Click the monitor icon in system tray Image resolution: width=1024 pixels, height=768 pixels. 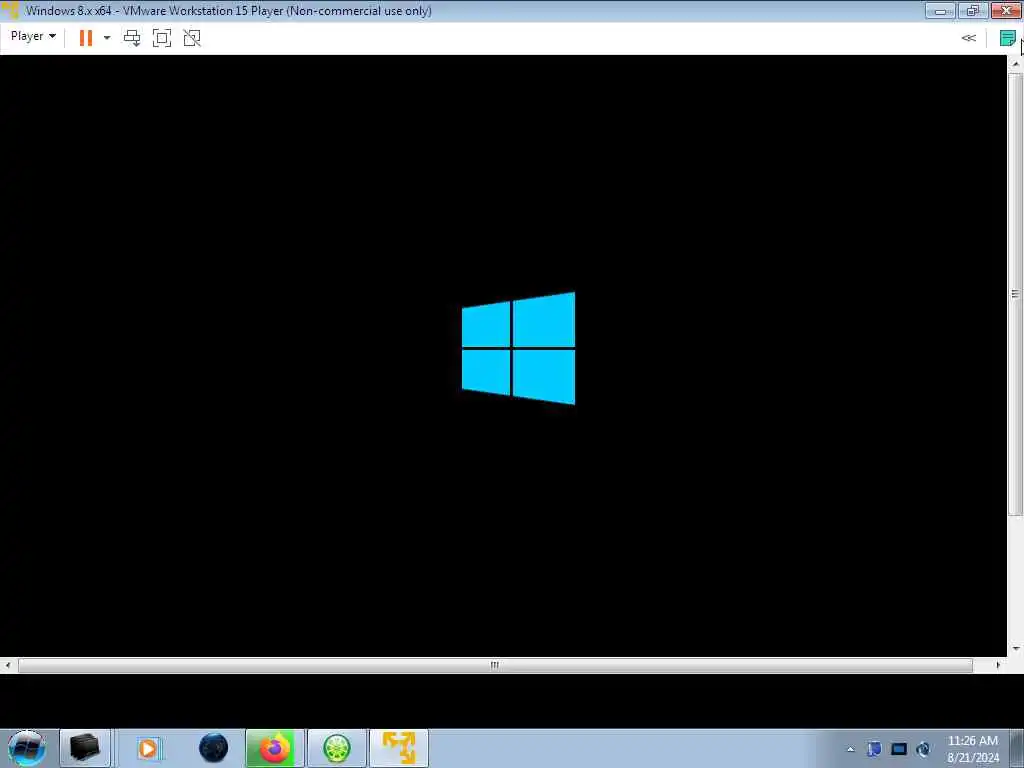click(899, 749)
